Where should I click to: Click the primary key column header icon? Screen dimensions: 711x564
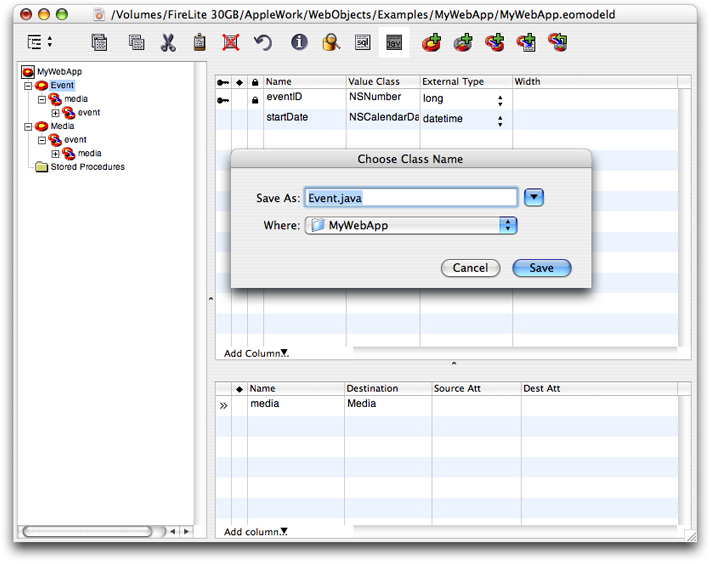223,82
